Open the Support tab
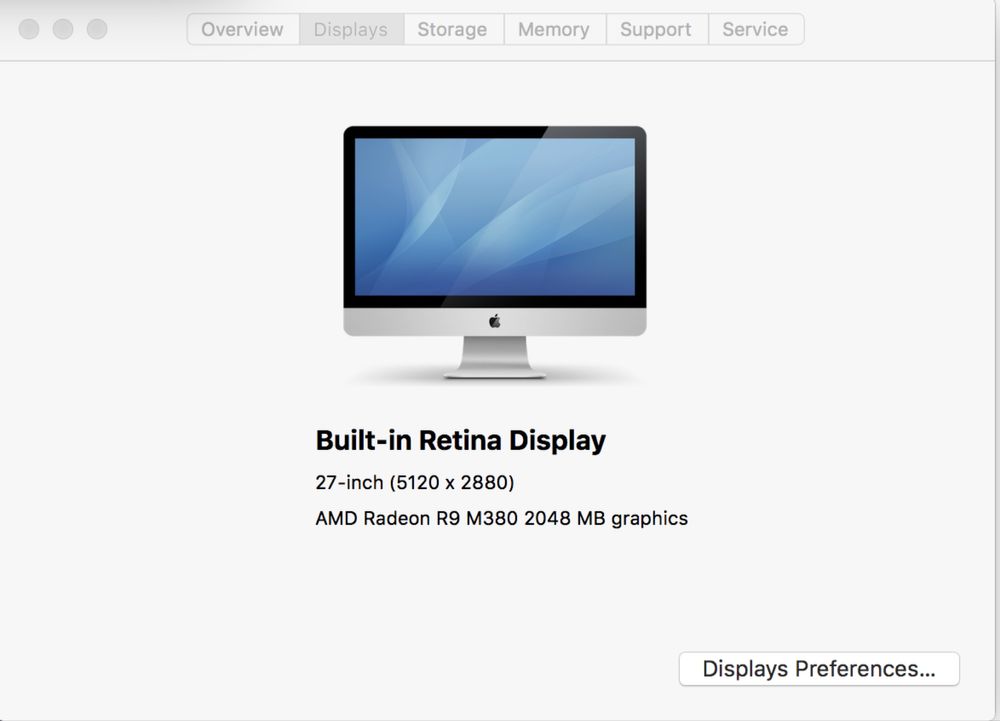 [656, 29]
